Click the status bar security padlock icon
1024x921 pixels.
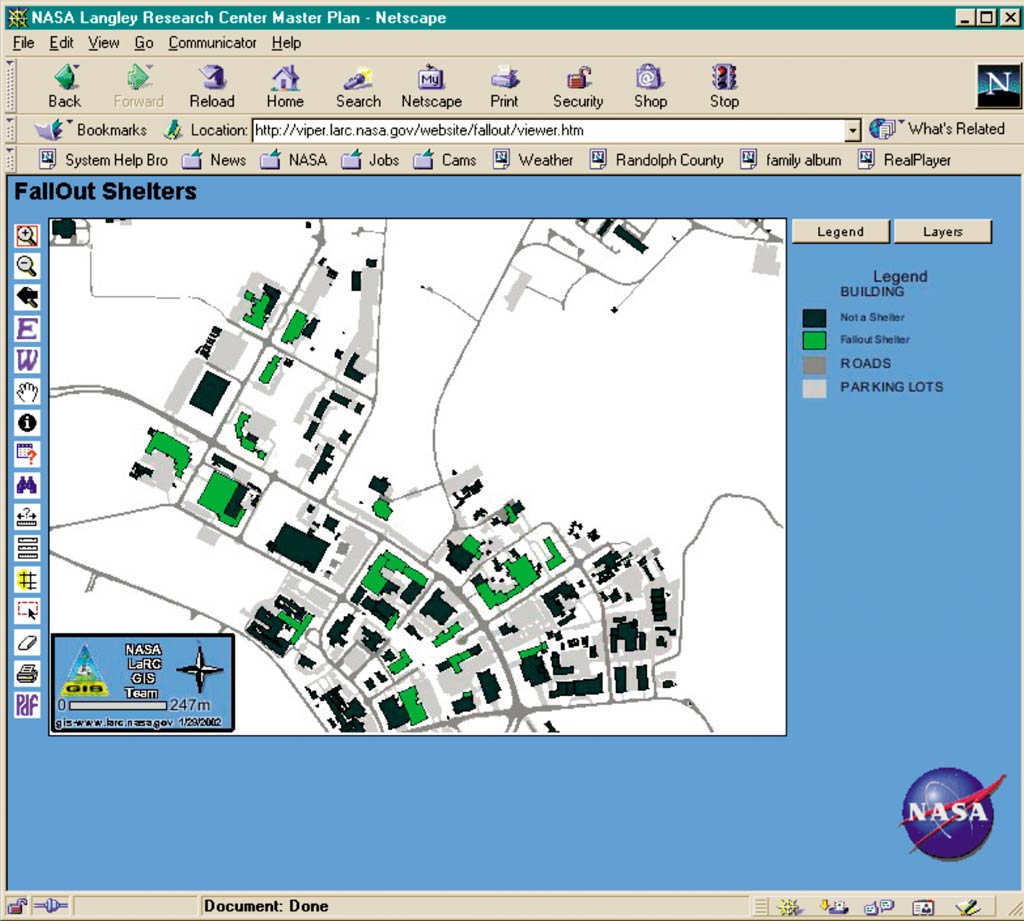click(x=18, y=906)
